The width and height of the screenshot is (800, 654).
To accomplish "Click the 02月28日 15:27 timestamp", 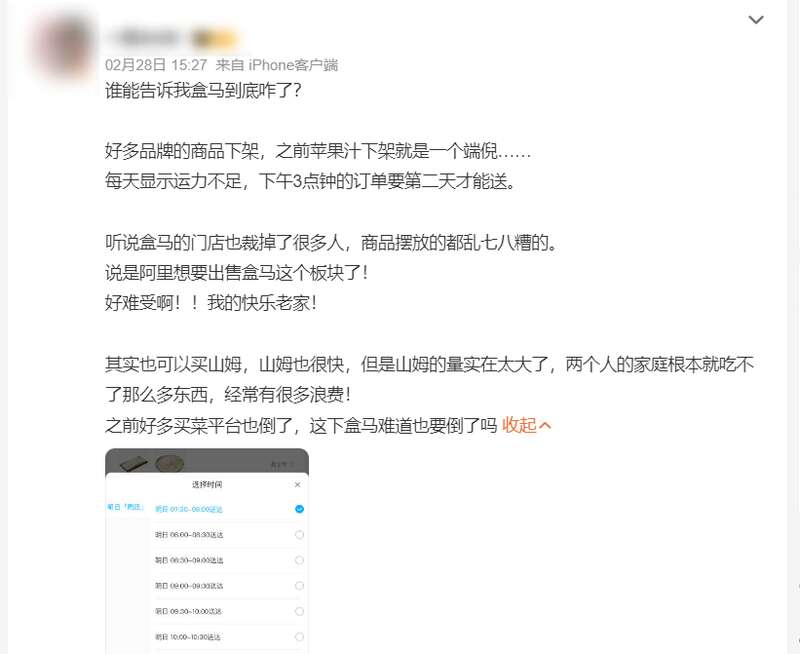I will [156, 65].
